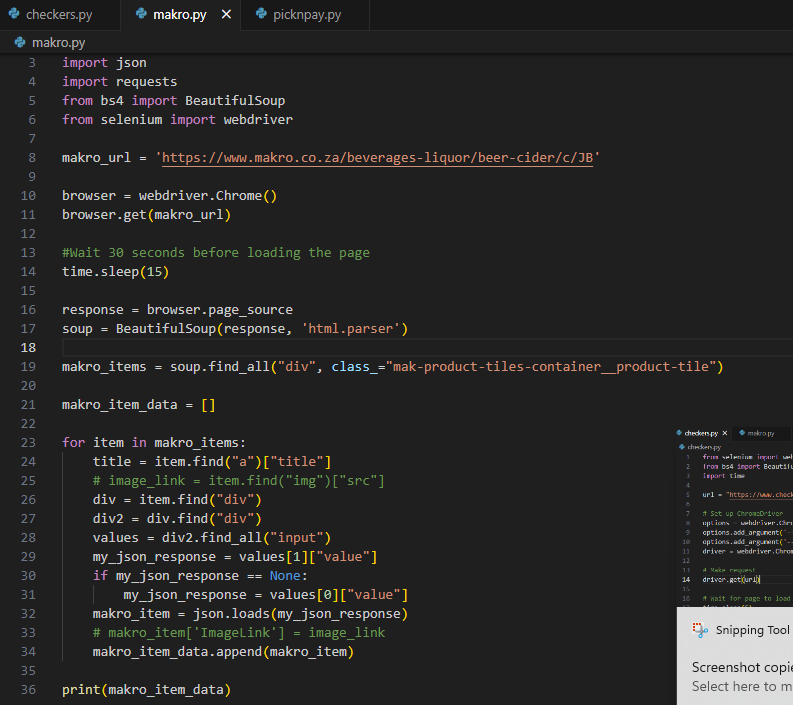The image size is (793, 705).
Task: Click the Snipping Tool notification title
Action: (x=752, y=630)
